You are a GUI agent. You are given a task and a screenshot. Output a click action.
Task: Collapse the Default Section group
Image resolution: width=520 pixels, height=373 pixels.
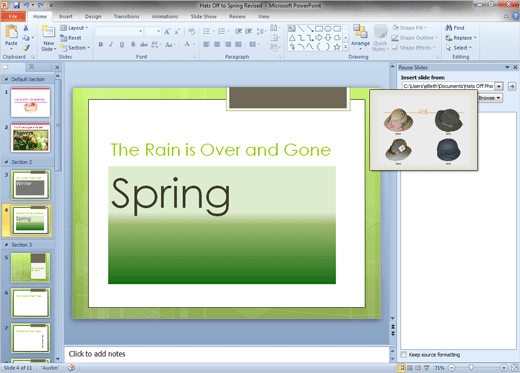pos(6,79)
